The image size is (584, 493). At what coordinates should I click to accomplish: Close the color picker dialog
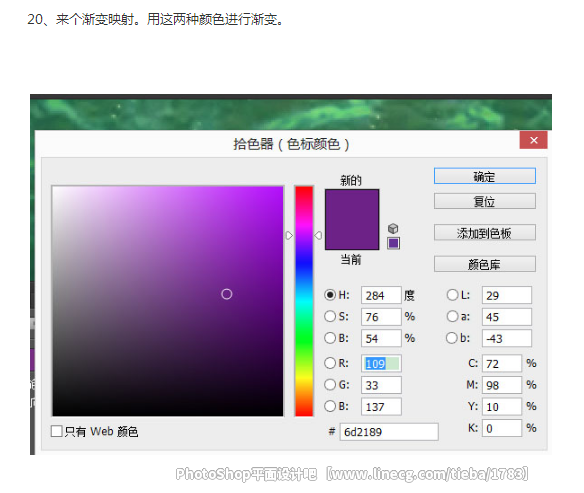(533, 140)
